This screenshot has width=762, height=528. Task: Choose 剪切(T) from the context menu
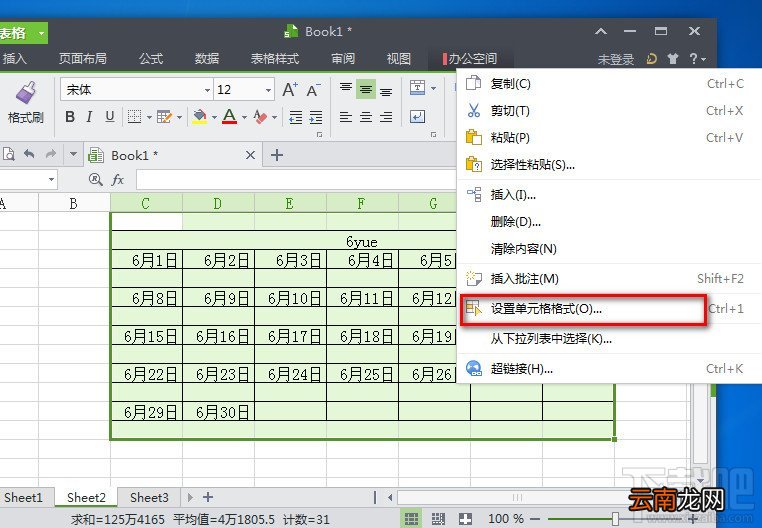point(609,111)
